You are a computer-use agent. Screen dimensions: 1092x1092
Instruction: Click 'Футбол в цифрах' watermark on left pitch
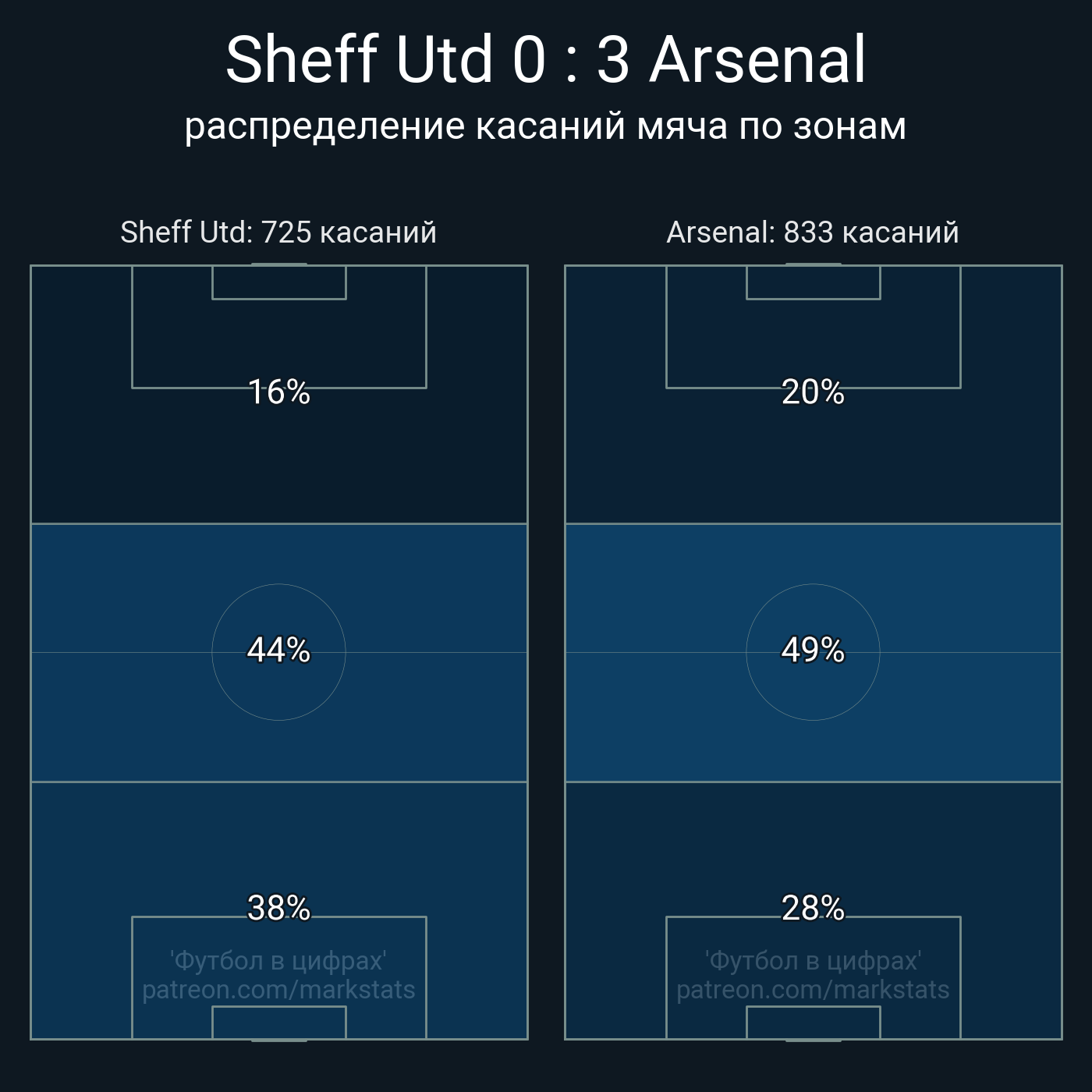pyautogui.click(x=278, y=961)
